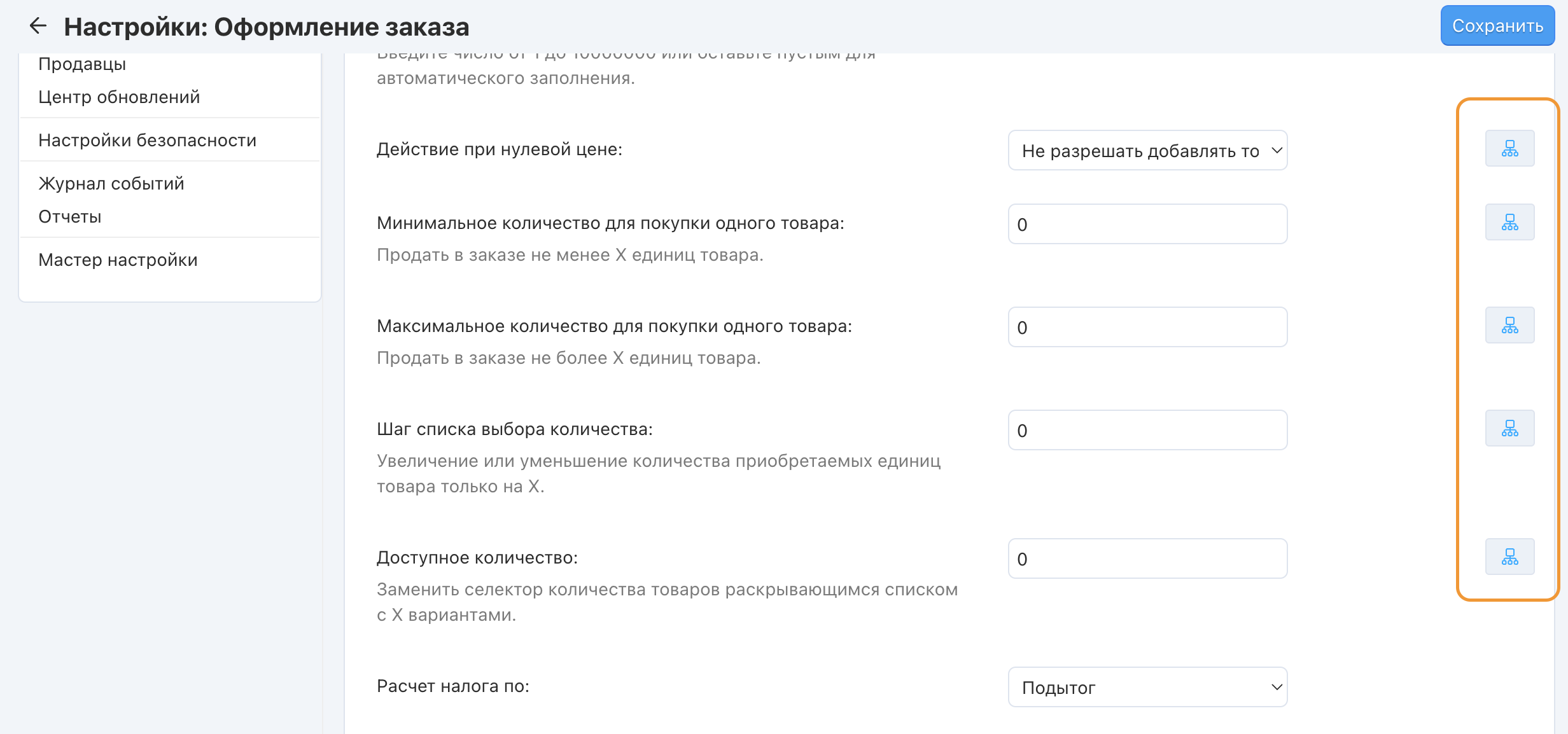The width and height of the screenshot is (1568, 734).
Task: Click storefront icon for minimum purchase quantity
Action: [x=1509, y=223]
